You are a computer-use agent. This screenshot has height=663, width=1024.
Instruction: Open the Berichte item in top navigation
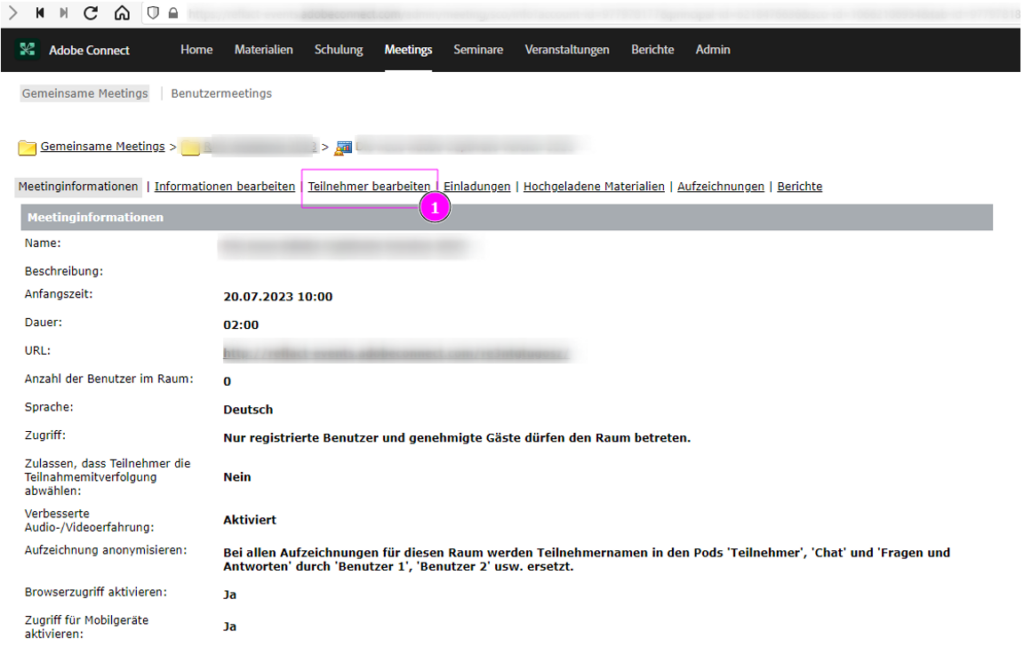[652, 50]
